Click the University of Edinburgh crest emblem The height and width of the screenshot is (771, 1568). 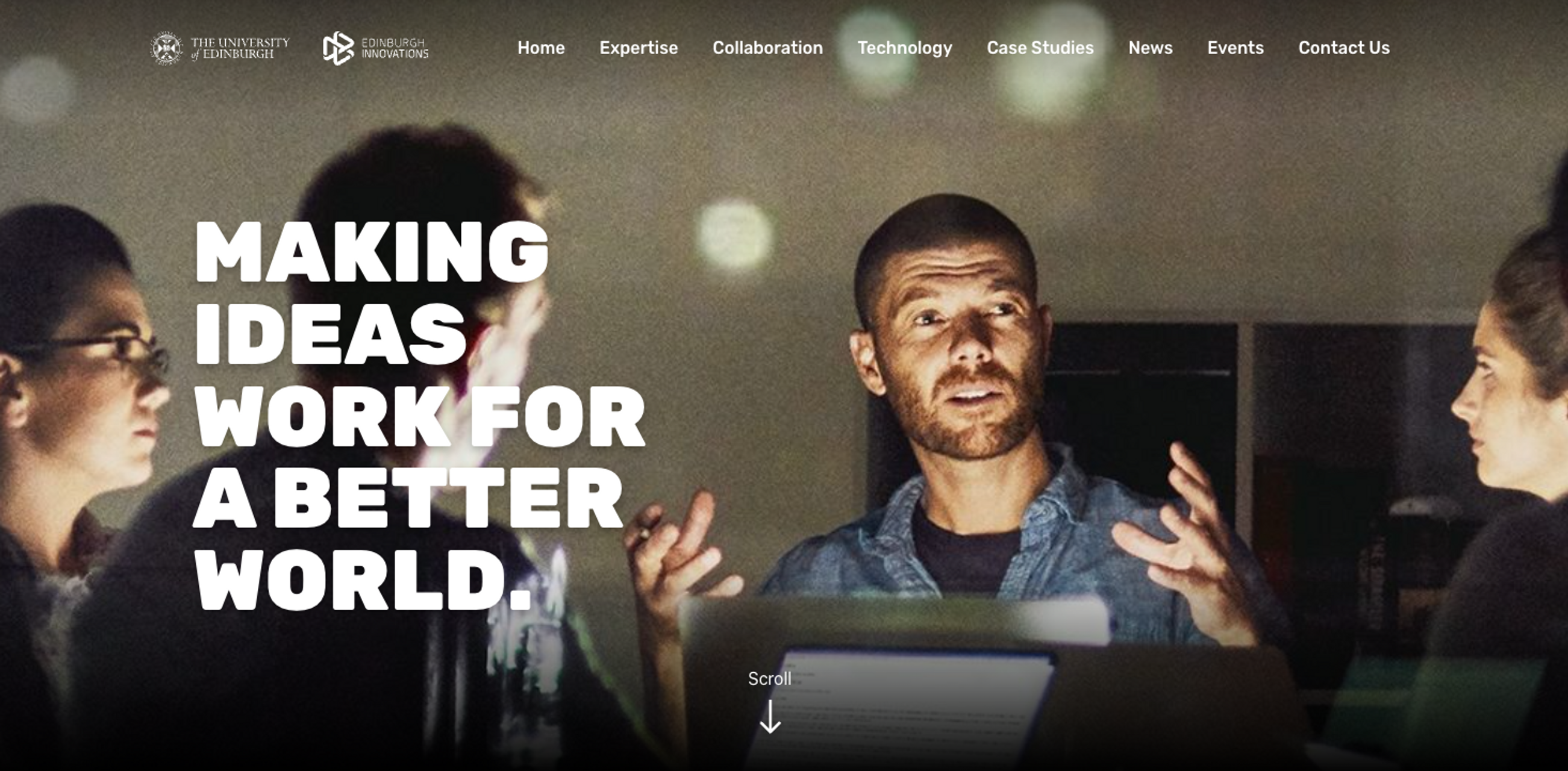(166, 48)
